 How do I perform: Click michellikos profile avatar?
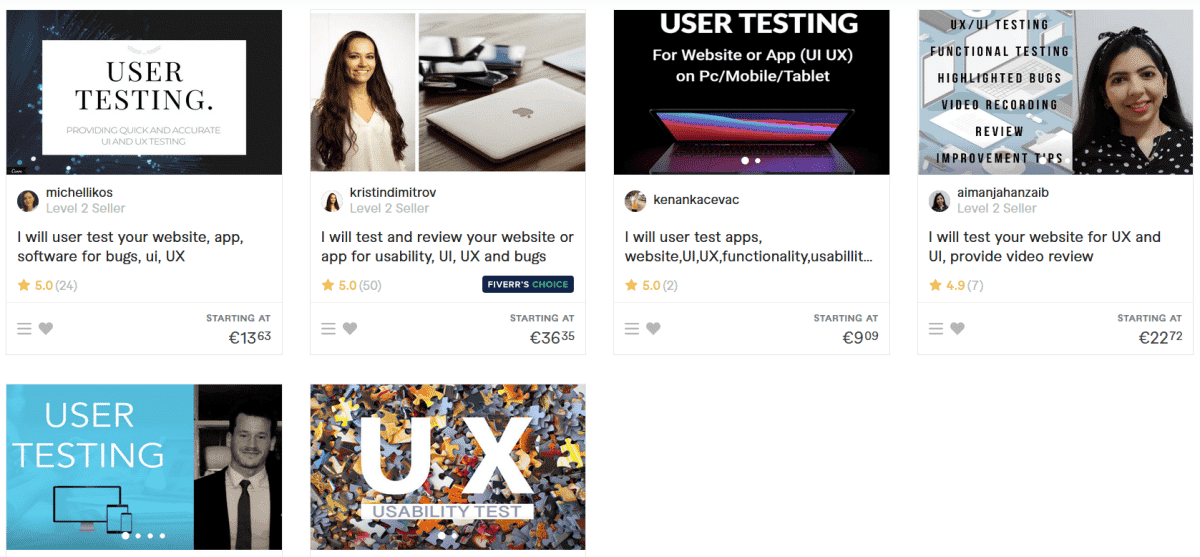pyautogui.click(x=28, y=201)
